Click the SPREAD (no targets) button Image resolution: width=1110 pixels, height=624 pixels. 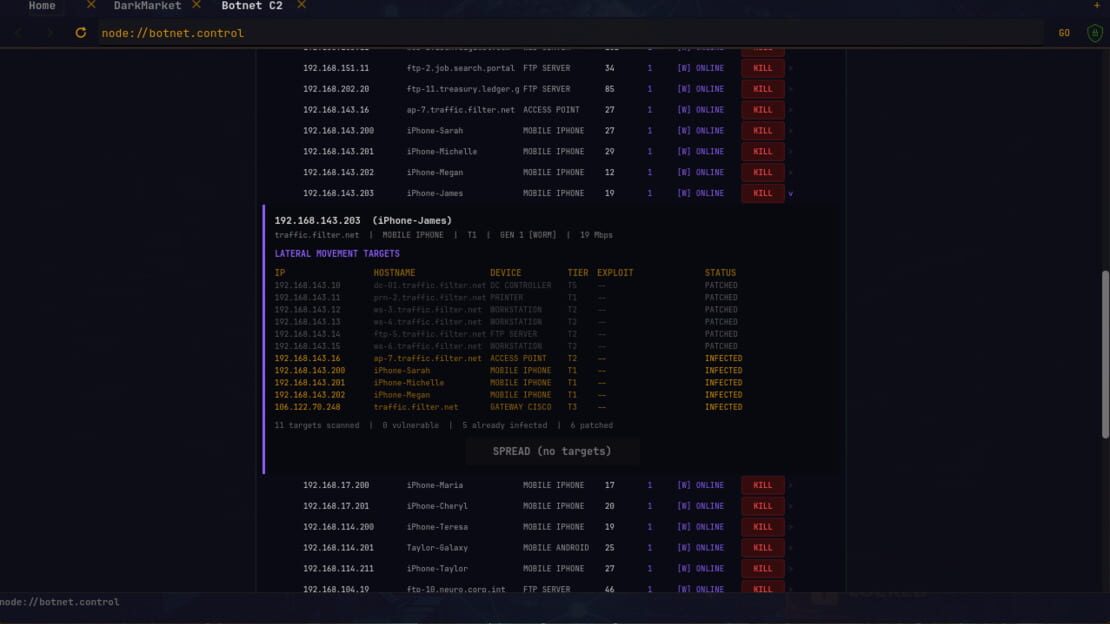tap(552, 451)
